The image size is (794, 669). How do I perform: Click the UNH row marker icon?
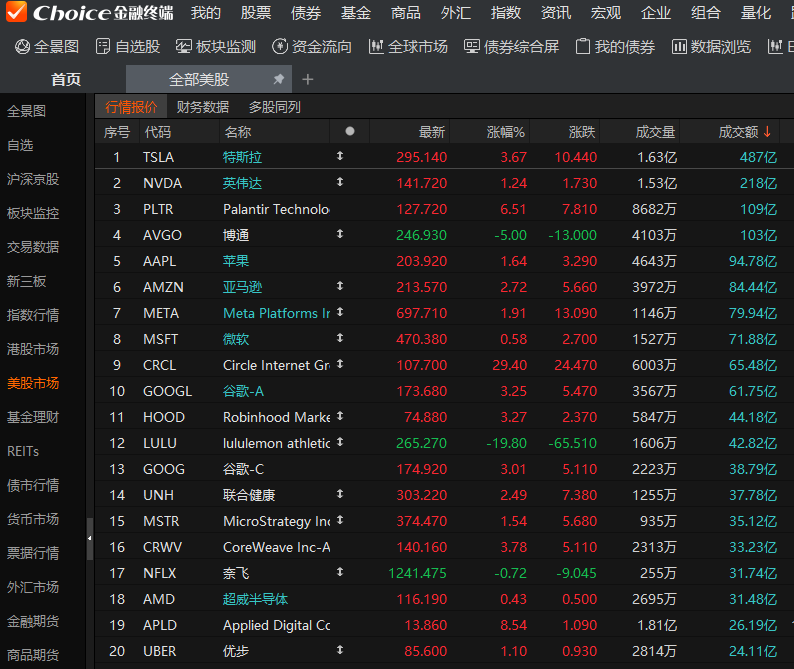click(340, 494)
